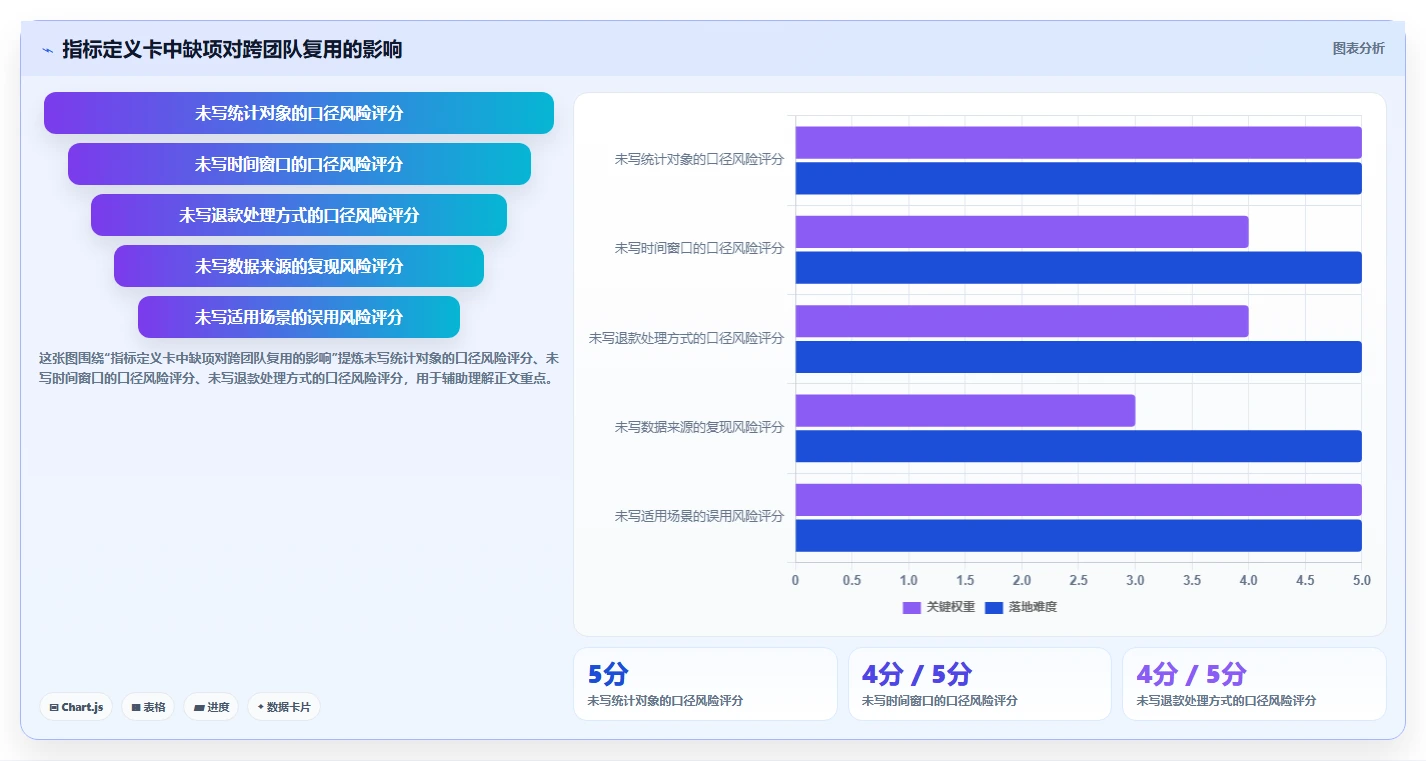This screenshot has width=1426, height=761.
Task: Click the x-axis tick label 2.0
Action: tap(1022, 580)
